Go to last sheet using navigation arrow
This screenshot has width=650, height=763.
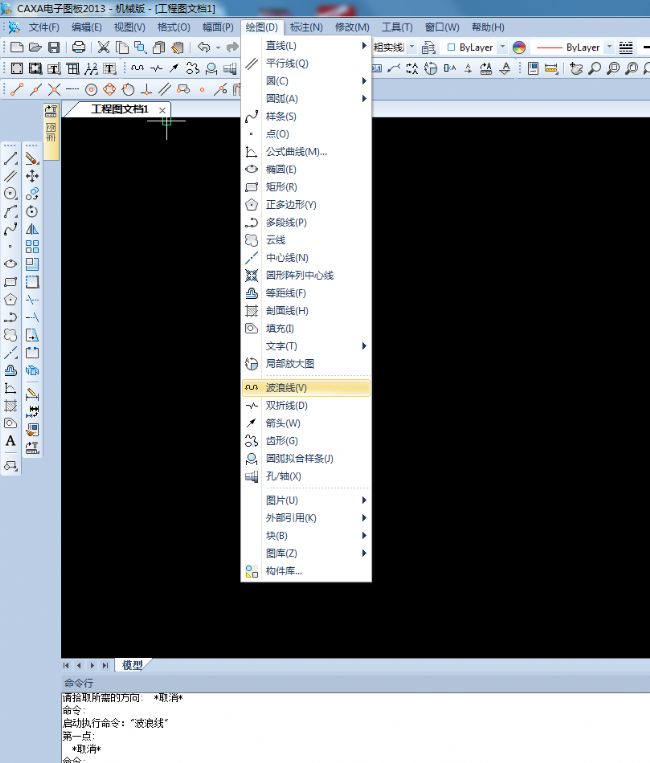tap(105, 665)
